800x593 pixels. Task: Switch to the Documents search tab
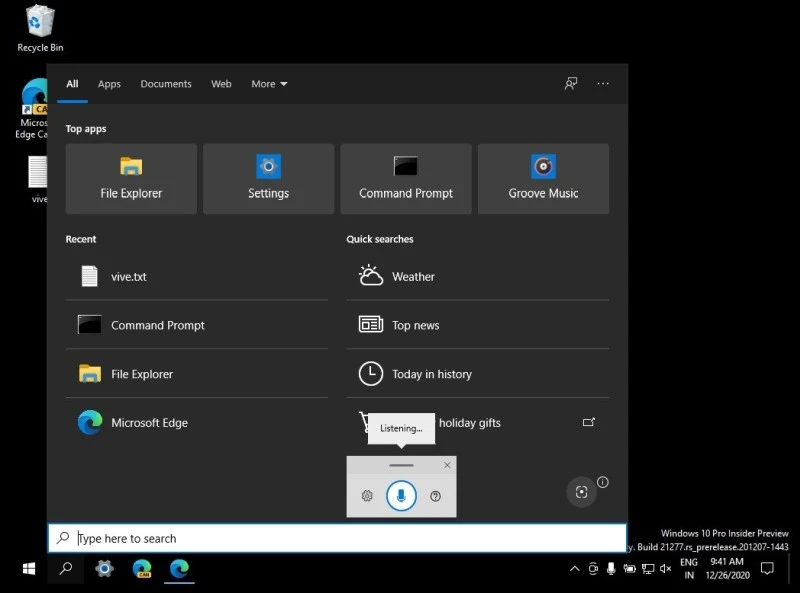coord(166,84)
